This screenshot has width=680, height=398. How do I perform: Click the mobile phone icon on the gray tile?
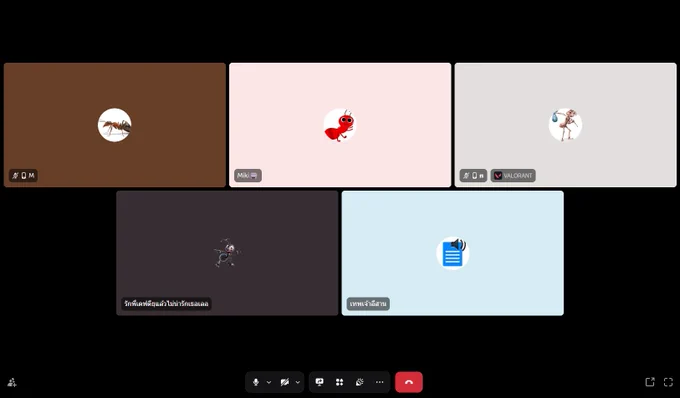[475, 176]
